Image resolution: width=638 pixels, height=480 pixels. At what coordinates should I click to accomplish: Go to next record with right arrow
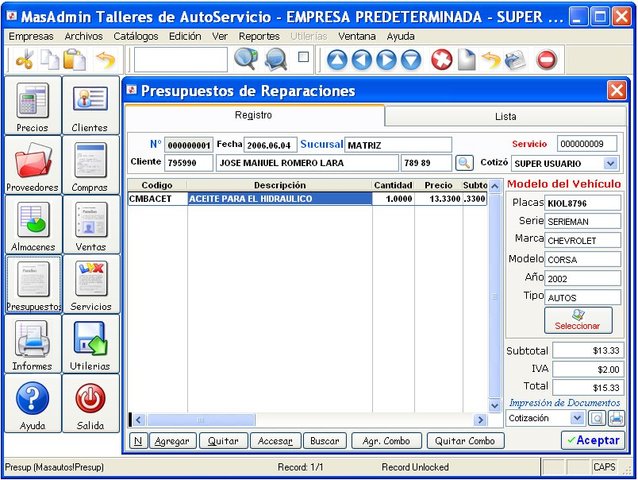tap(386, 60)
